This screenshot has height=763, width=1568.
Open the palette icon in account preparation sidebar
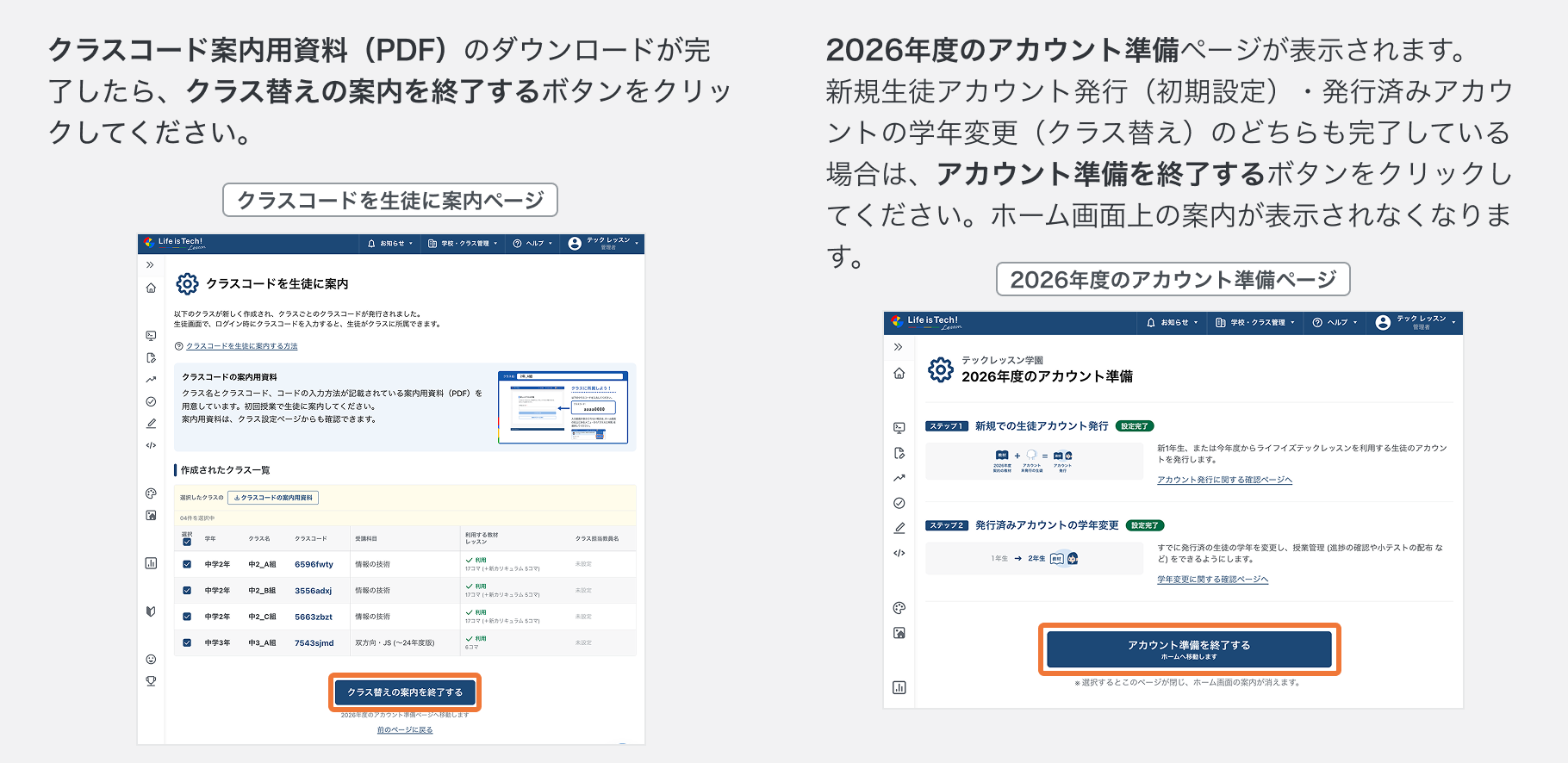coord(899,608)
